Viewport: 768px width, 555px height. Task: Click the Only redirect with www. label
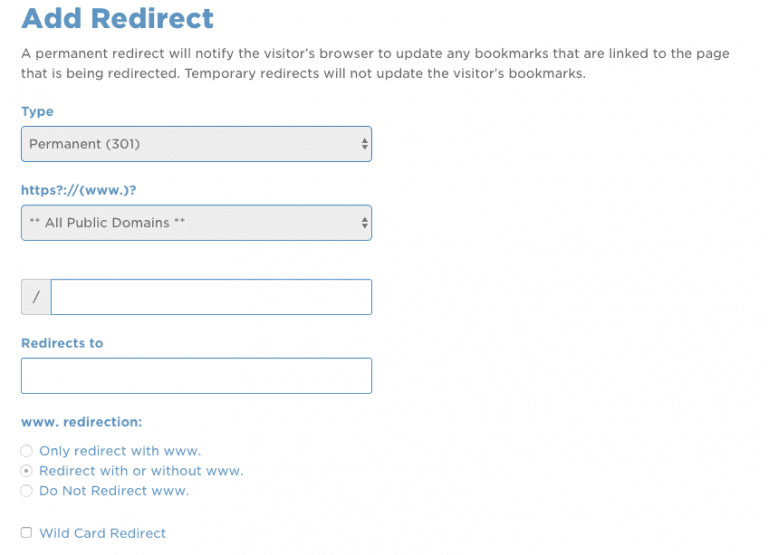(x=120, y=451)
